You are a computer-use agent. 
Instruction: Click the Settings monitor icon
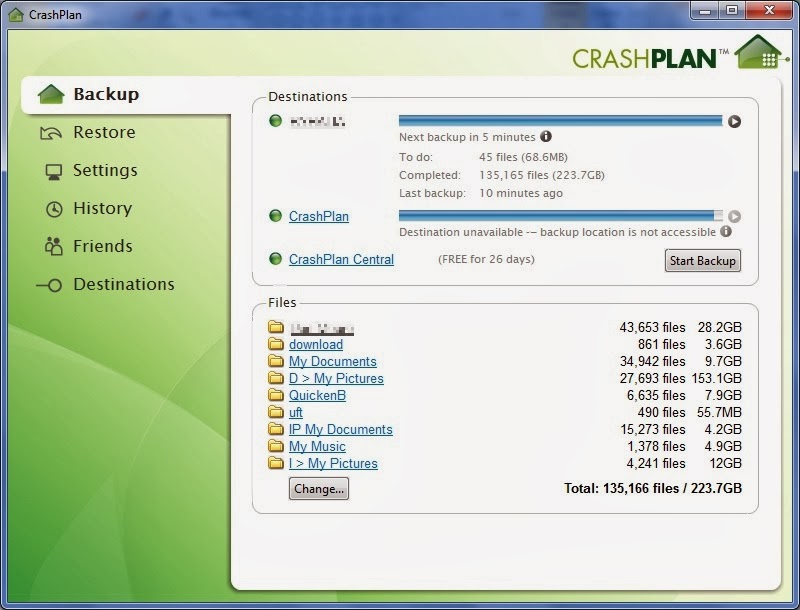[x=54, y=172]
